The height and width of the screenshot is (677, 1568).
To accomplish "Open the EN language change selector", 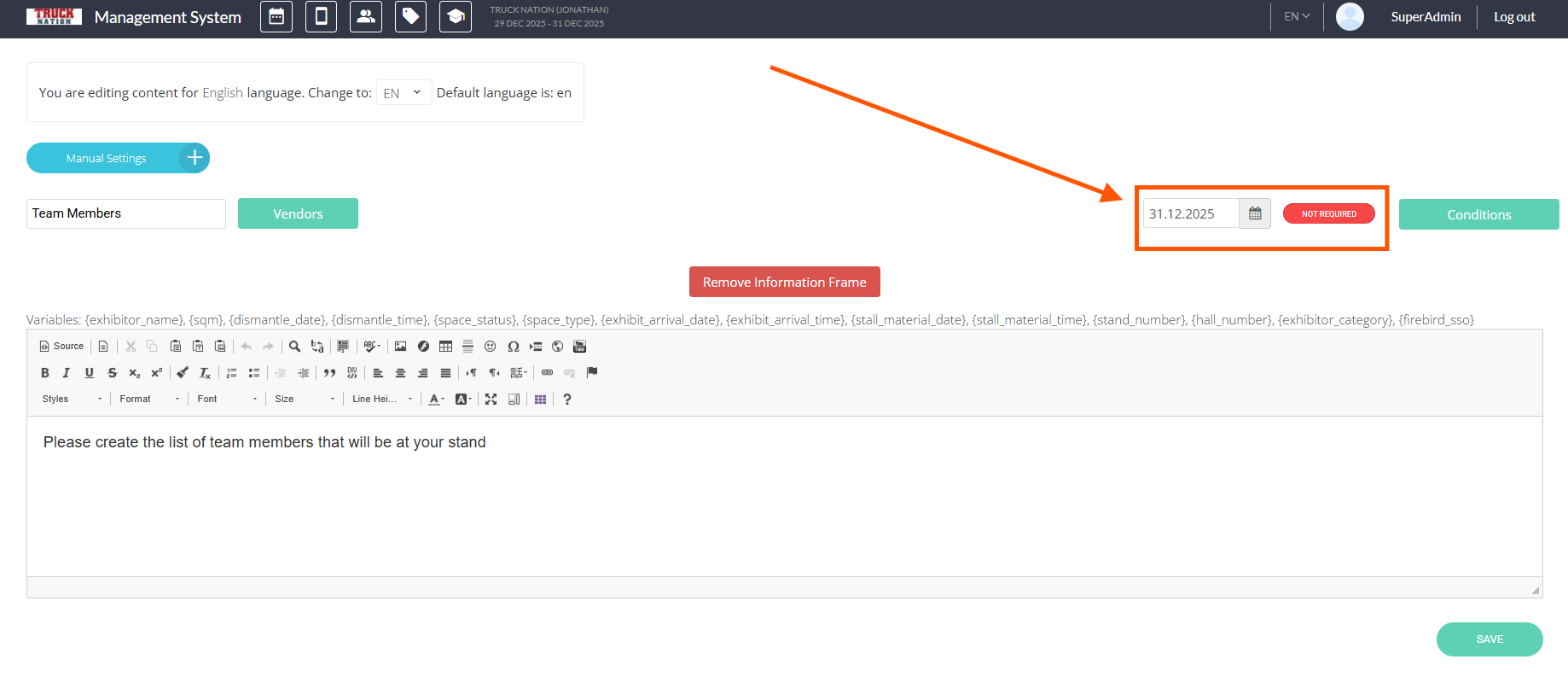I will tap(404, 93).
